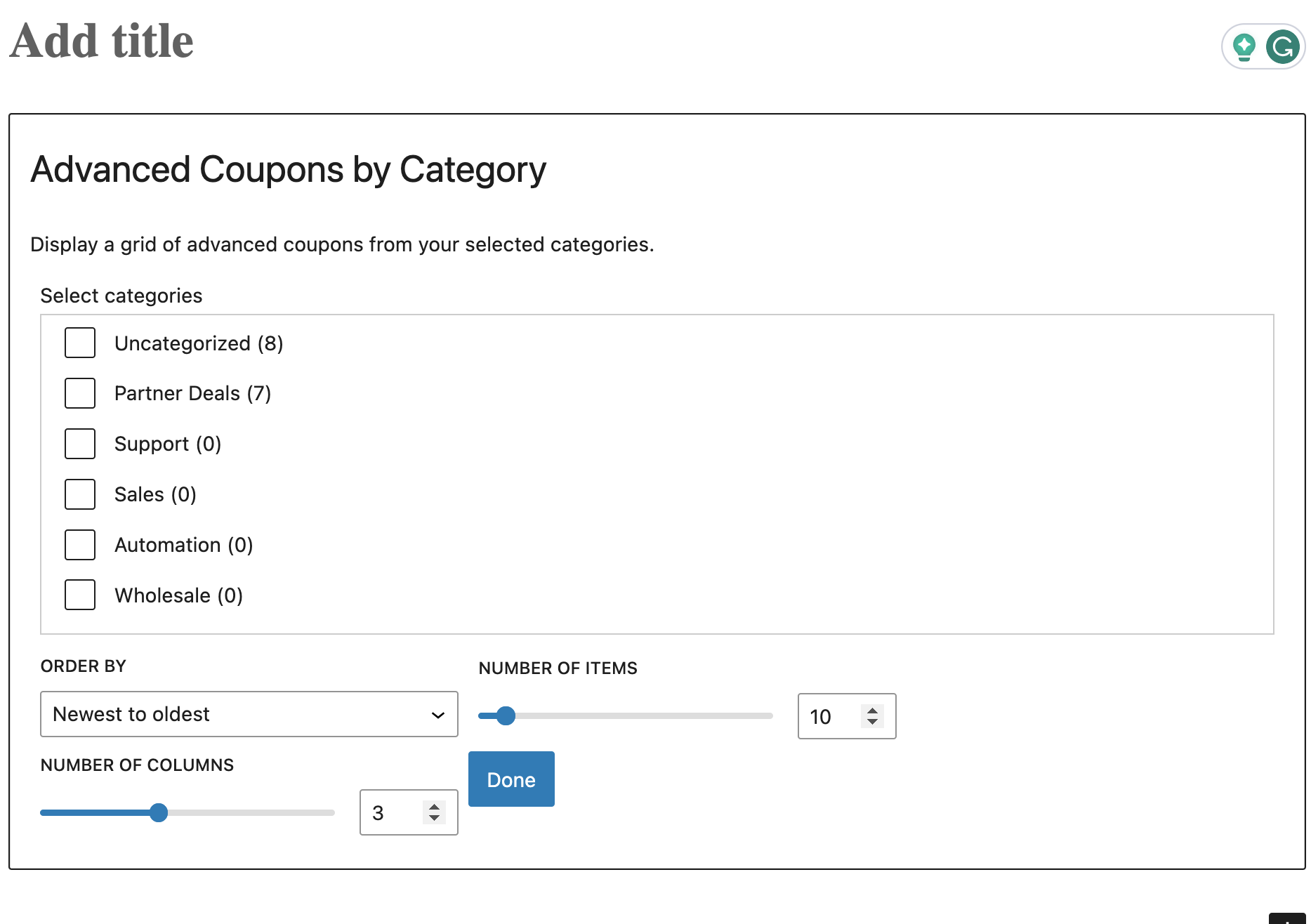Image resolution: width=1311 pixels, height=924 pixels.
Task: Click the green Grammarly G icon
Action: coord(1282,47)
